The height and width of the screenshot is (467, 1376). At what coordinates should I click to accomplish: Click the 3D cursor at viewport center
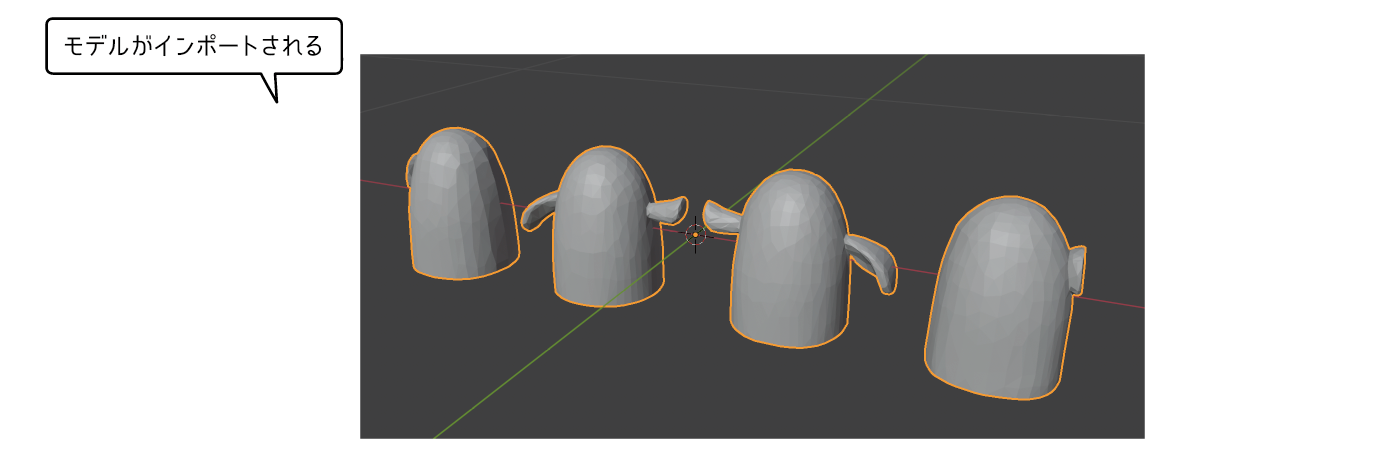[x=695, y=234]
